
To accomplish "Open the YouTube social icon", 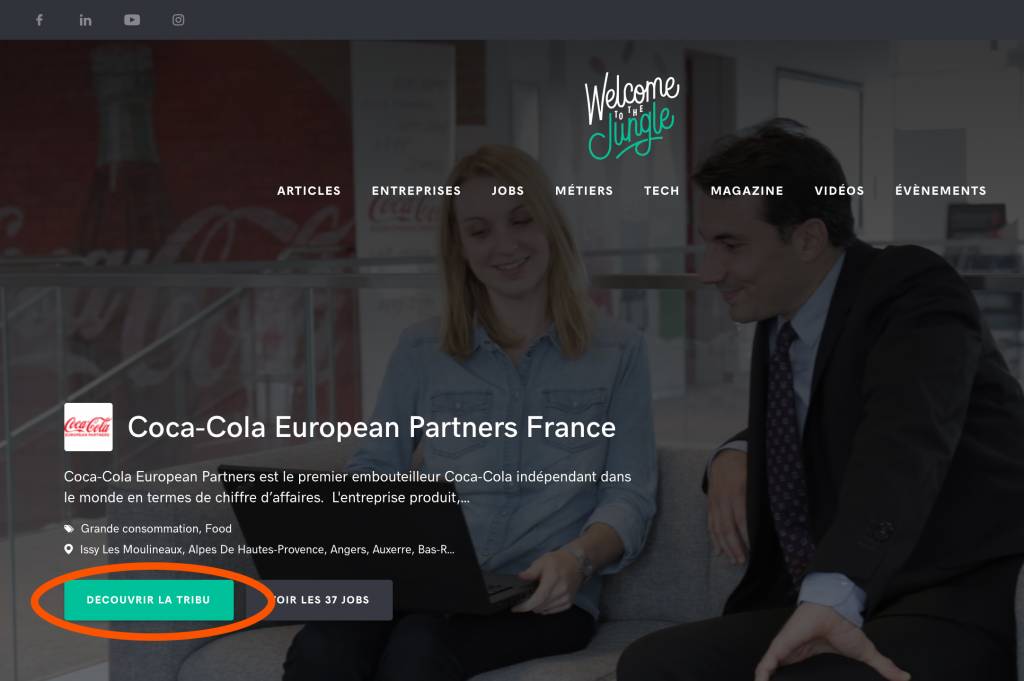I will click(132, 20).
